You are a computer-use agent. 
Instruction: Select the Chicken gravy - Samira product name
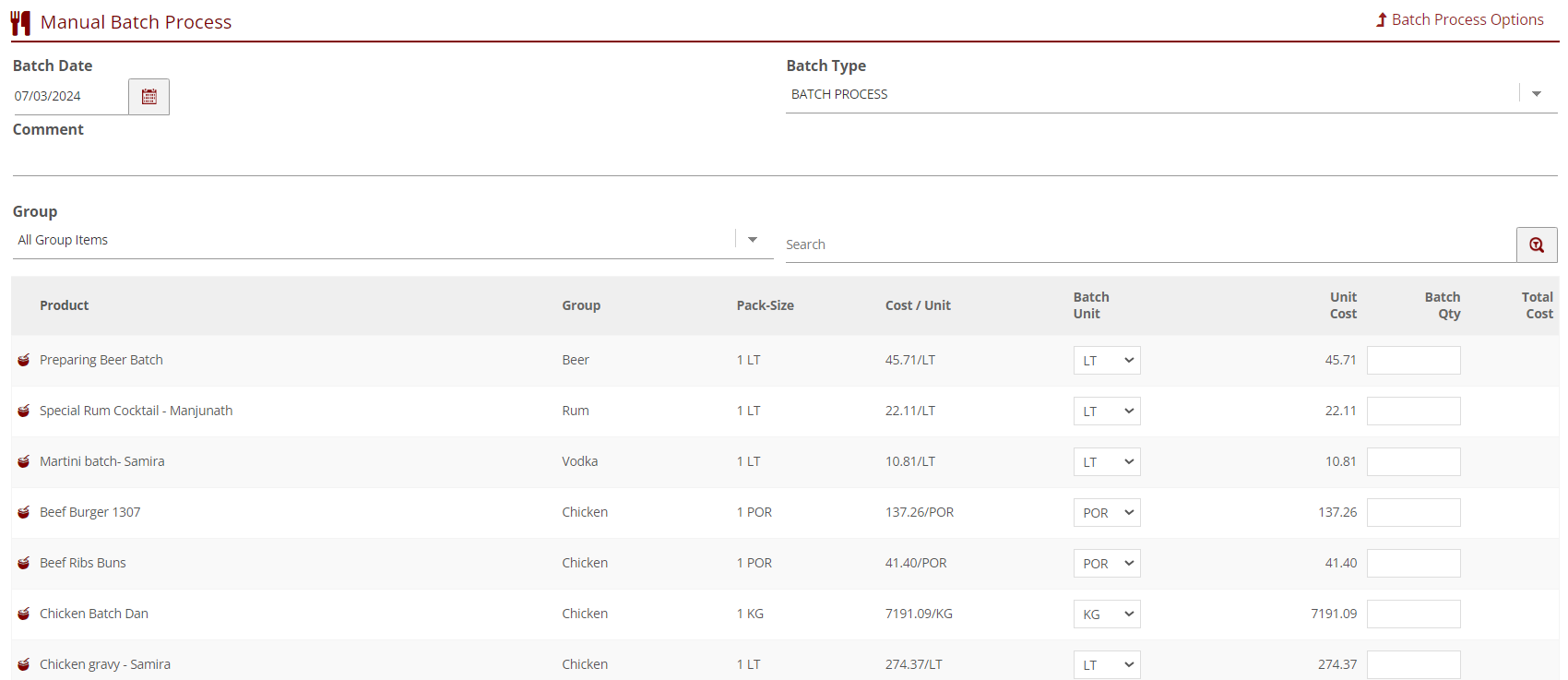(105, 664)
